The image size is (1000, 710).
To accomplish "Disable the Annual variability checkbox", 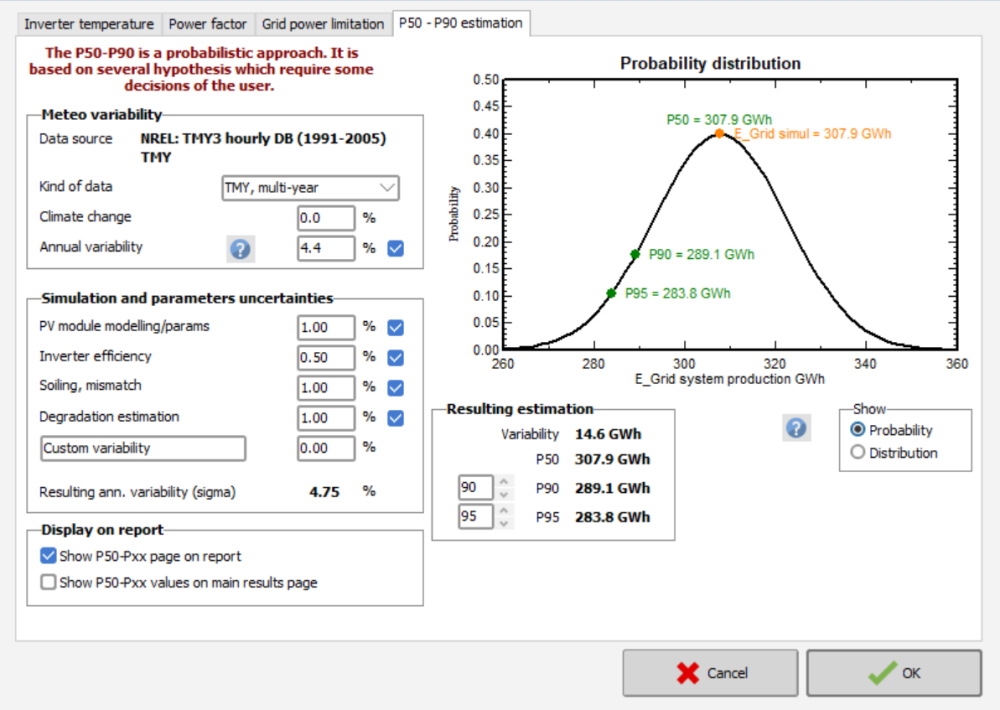I will click(394, 248).
